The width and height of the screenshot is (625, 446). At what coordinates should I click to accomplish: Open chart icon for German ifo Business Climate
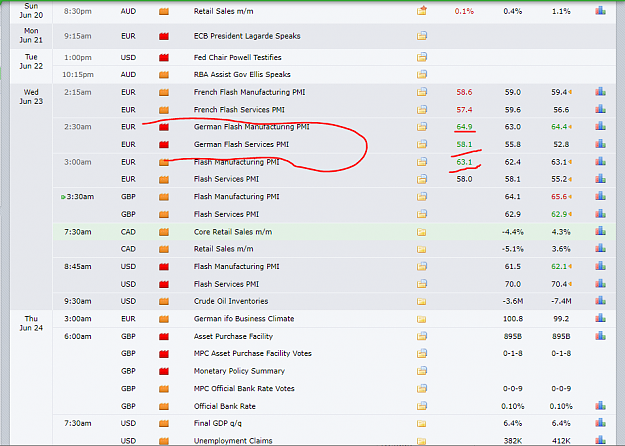tap(600, 318)
